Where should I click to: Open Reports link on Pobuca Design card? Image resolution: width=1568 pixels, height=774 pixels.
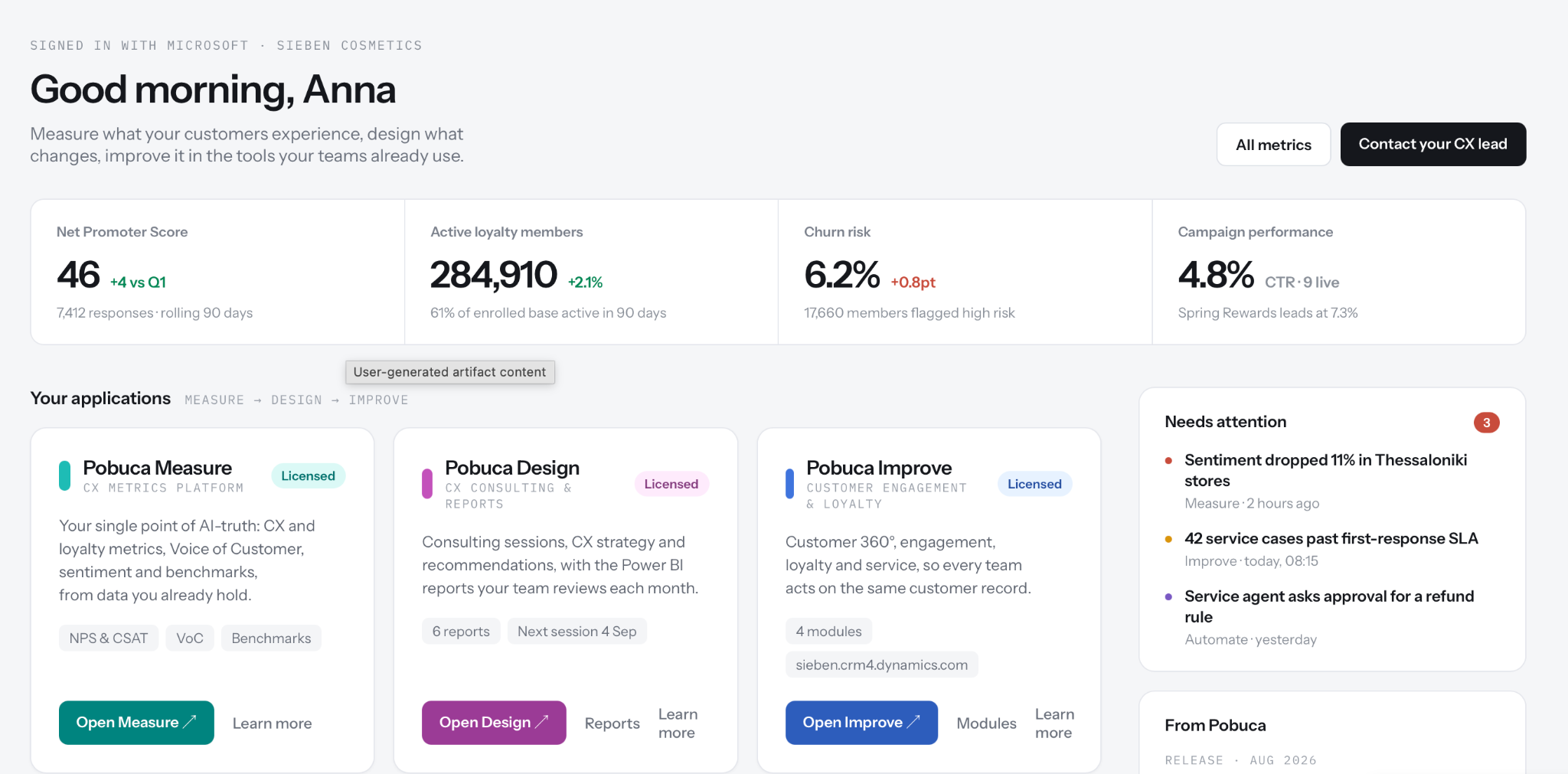click(x=612, y=723)
